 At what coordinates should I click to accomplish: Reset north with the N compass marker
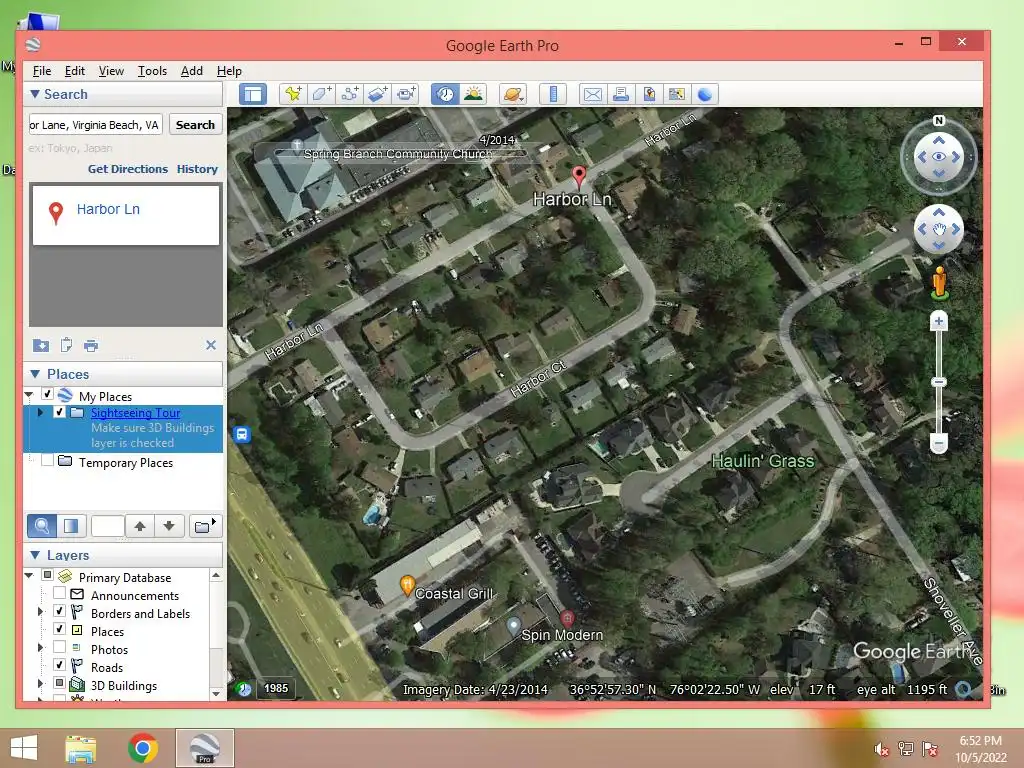(x=938, y=120)
